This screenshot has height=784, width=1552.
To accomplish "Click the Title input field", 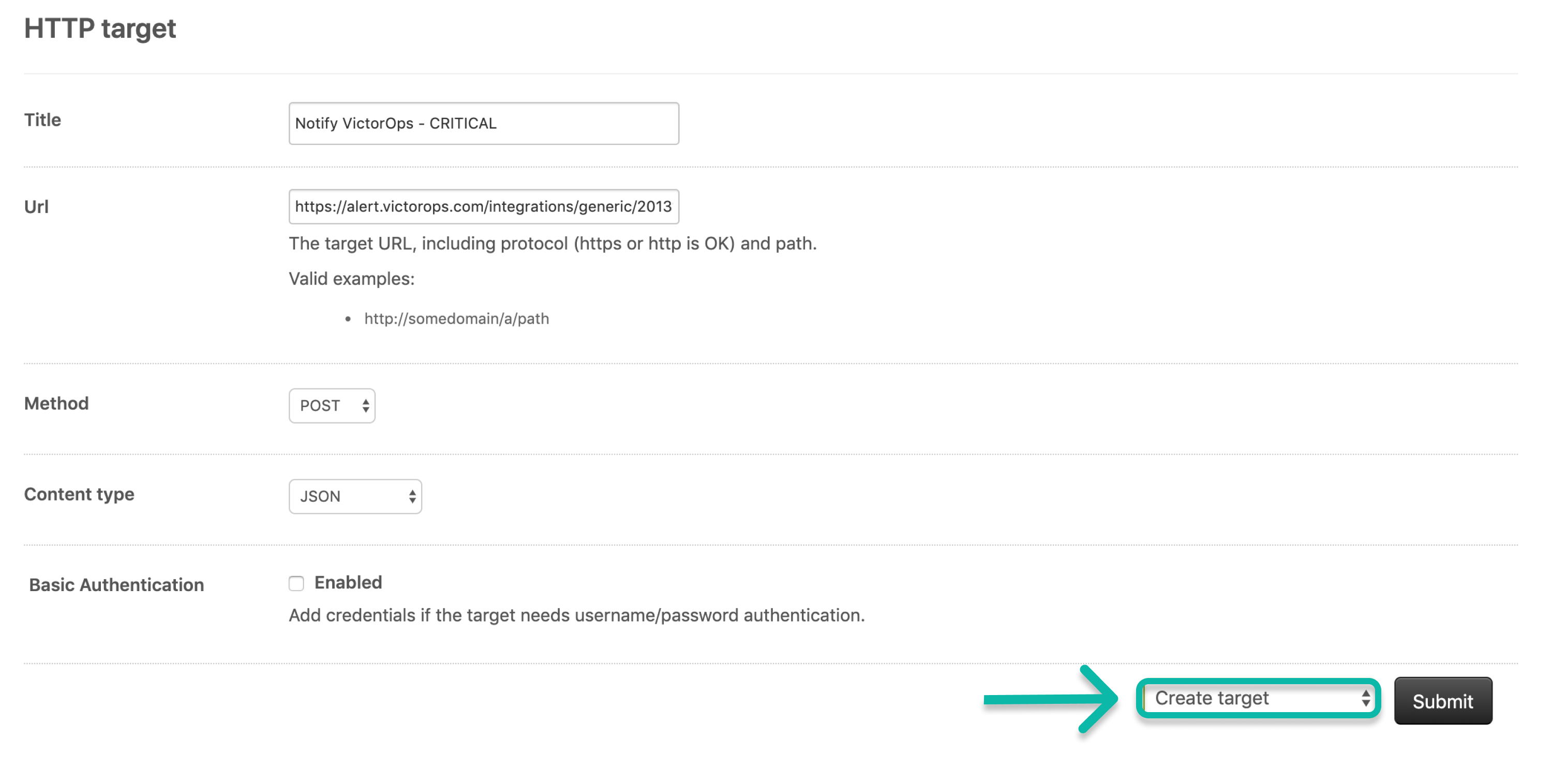I will (x=483, y=124).
